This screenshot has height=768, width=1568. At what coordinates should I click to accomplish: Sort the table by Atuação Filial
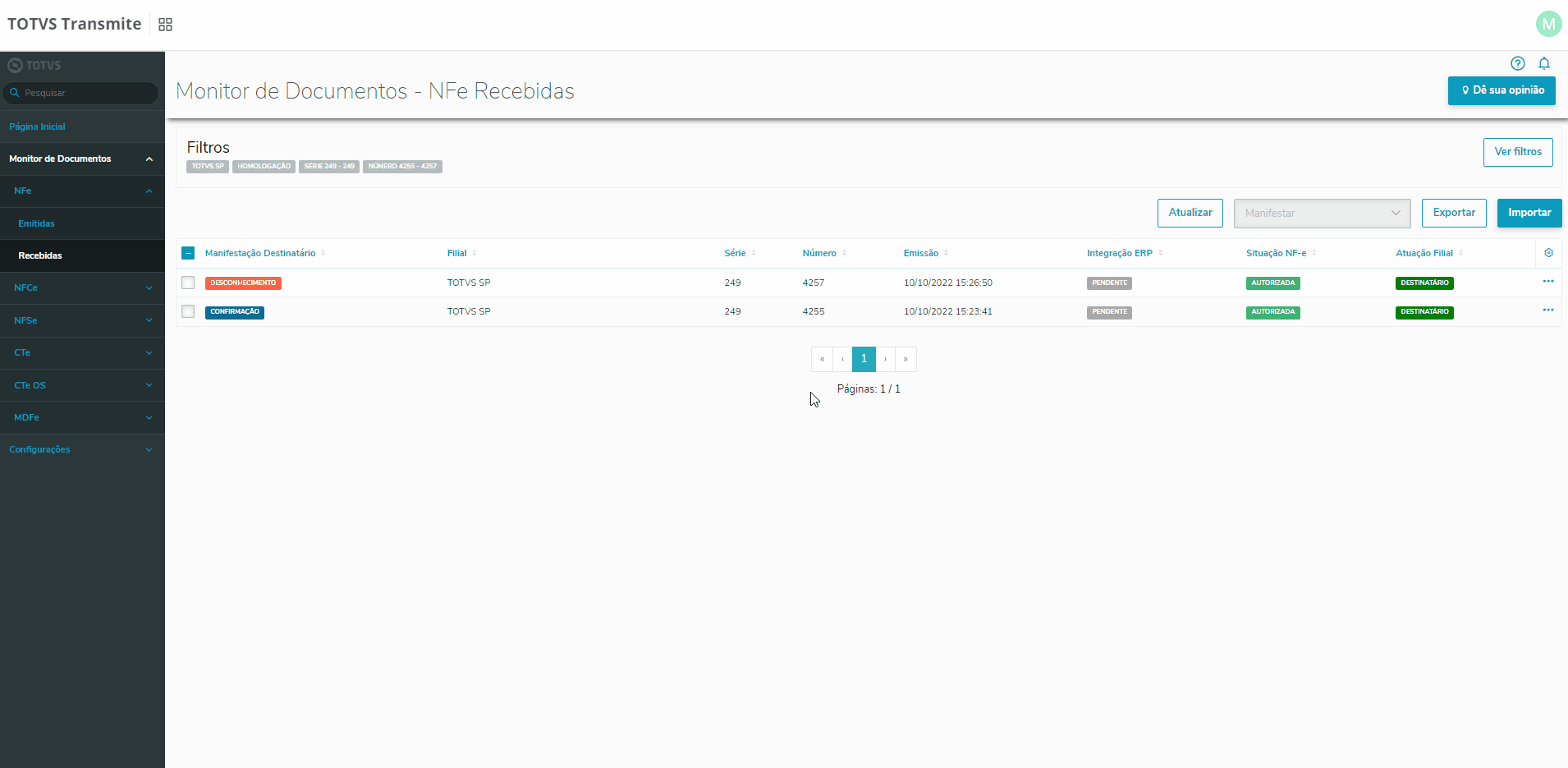pos(1429,253)
